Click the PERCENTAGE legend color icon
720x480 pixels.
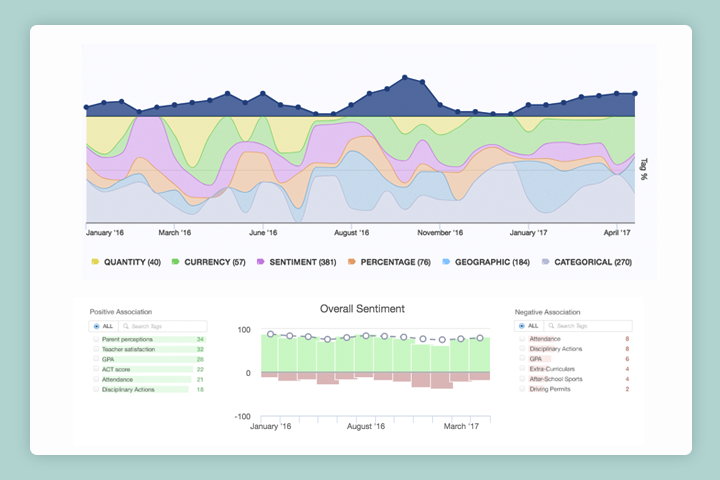pos(352,262)
